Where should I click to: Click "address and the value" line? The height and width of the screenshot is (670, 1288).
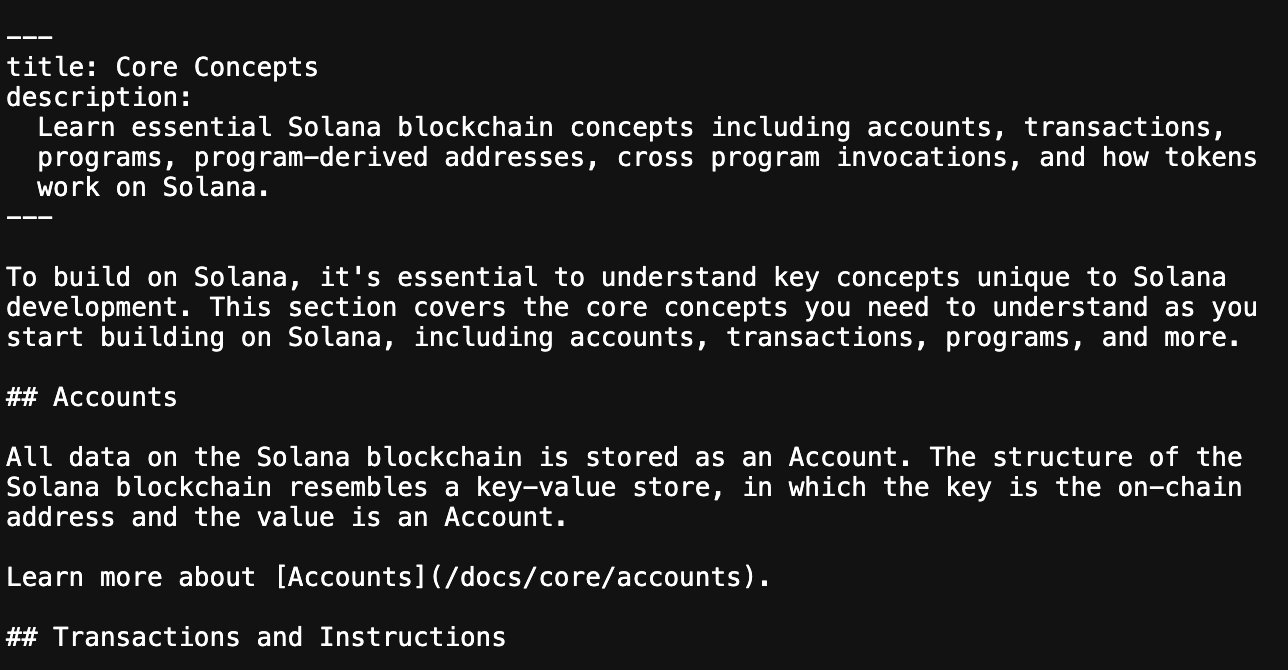coord(170,517)
